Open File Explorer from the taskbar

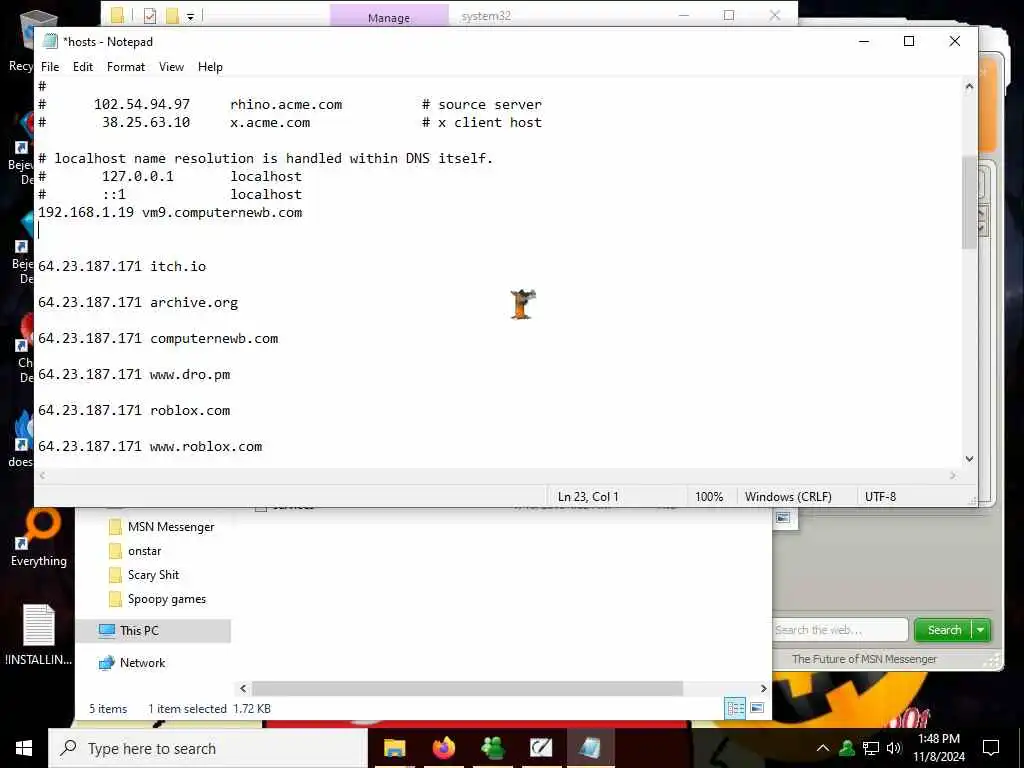(394, 748)
